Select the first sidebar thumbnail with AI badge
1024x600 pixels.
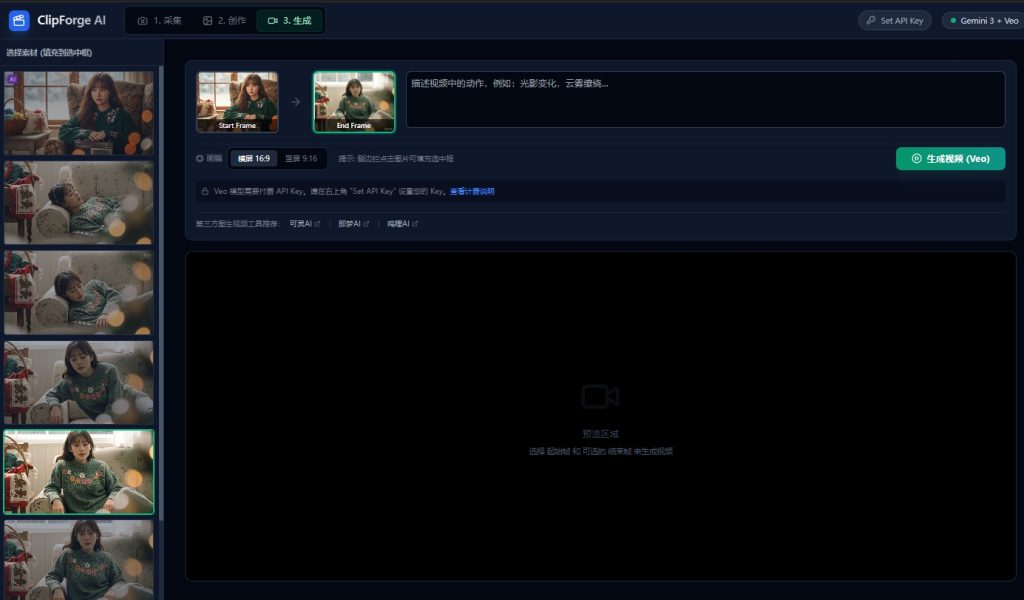coord(78,113)
